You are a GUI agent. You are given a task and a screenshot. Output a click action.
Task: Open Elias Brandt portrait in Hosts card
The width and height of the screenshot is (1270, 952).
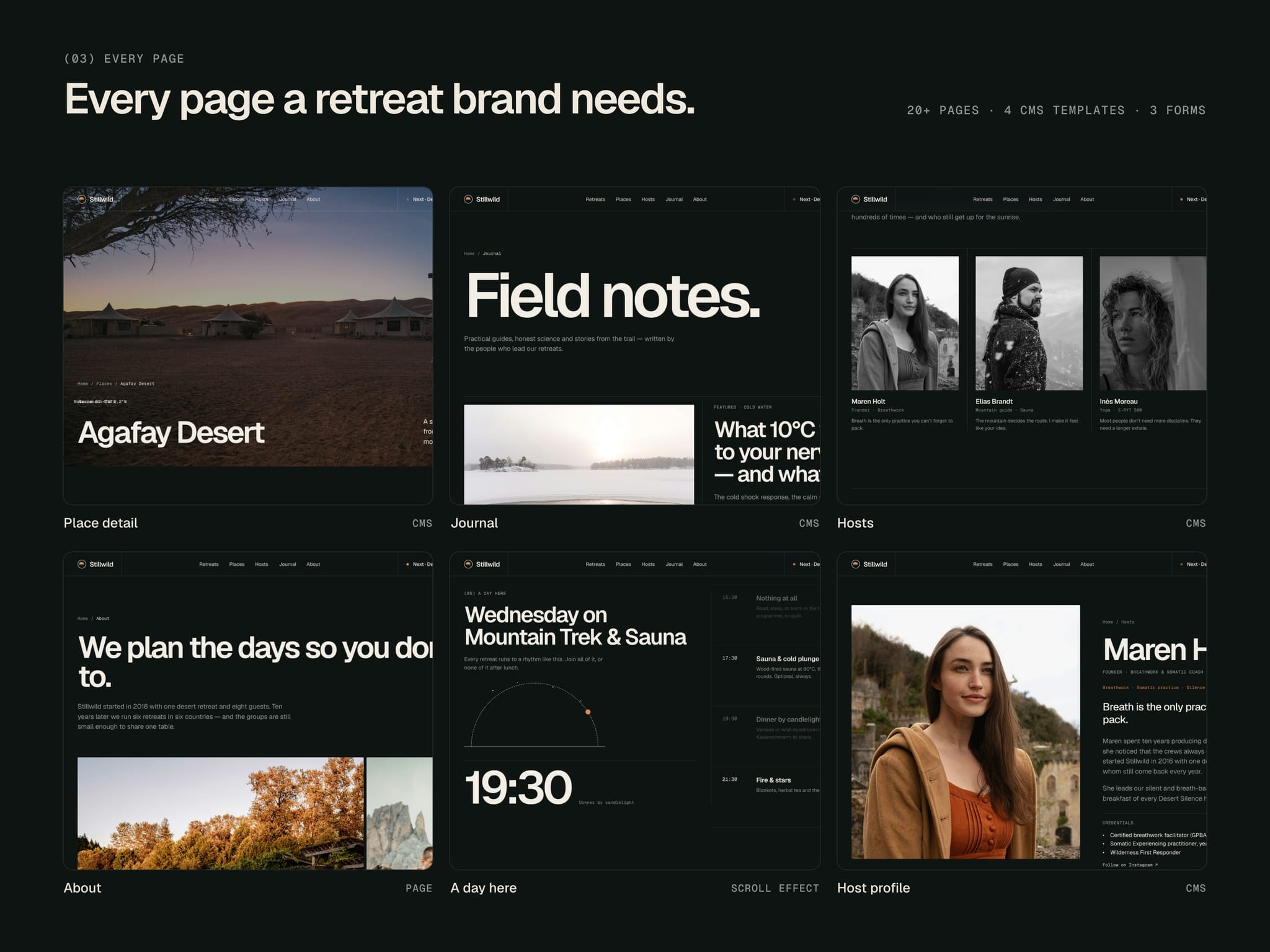(x=1029, y=323)
